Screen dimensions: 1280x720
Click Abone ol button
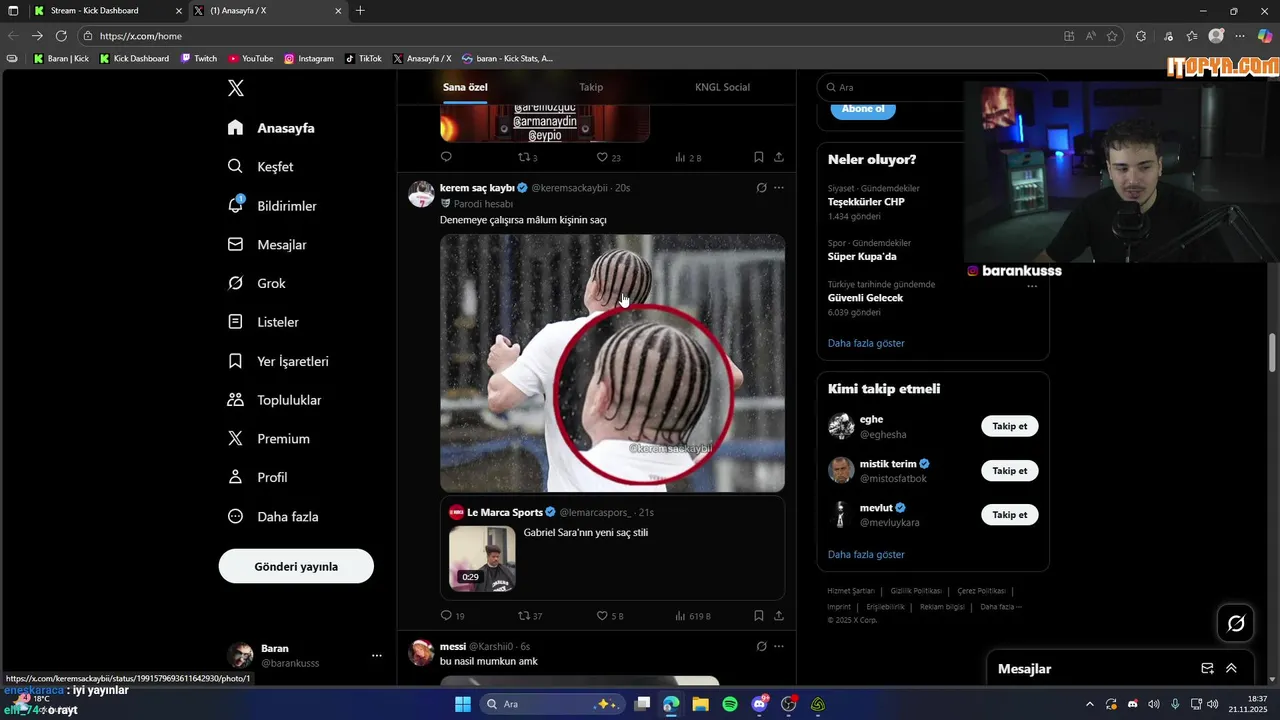[863, 108]
